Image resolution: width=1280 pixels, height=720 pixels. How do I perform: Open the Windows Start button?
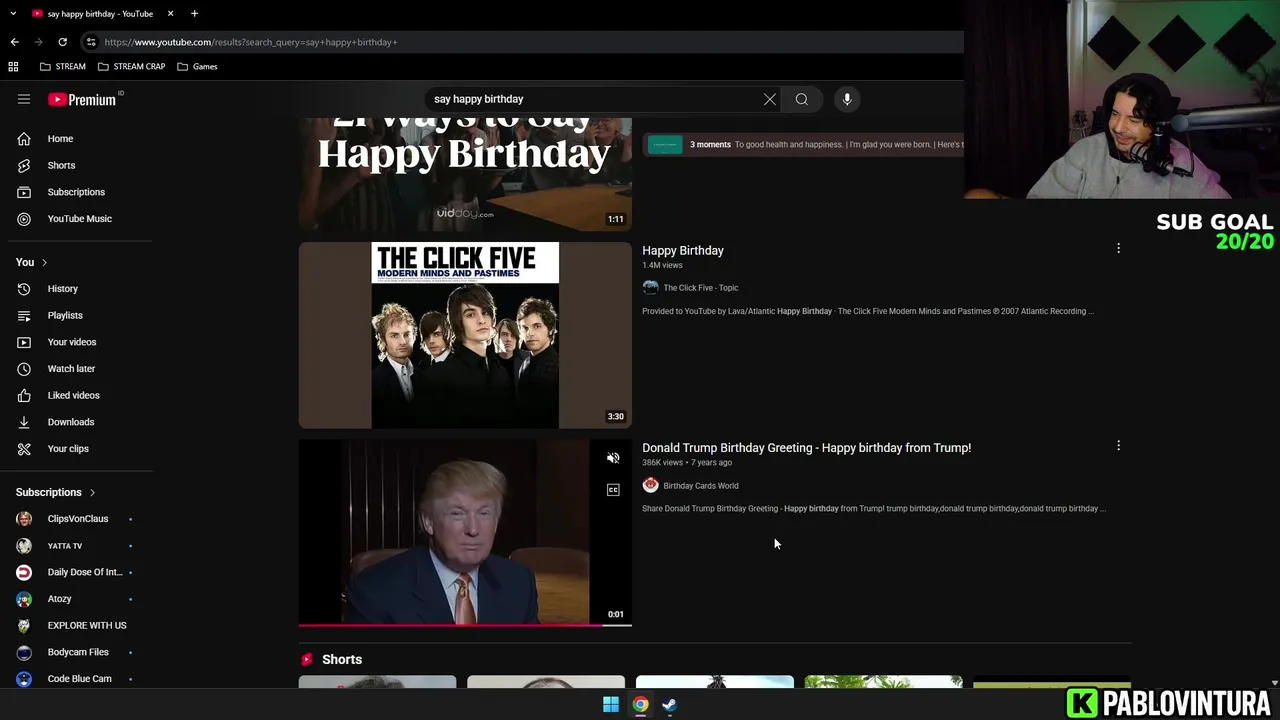tap(611, 705)
